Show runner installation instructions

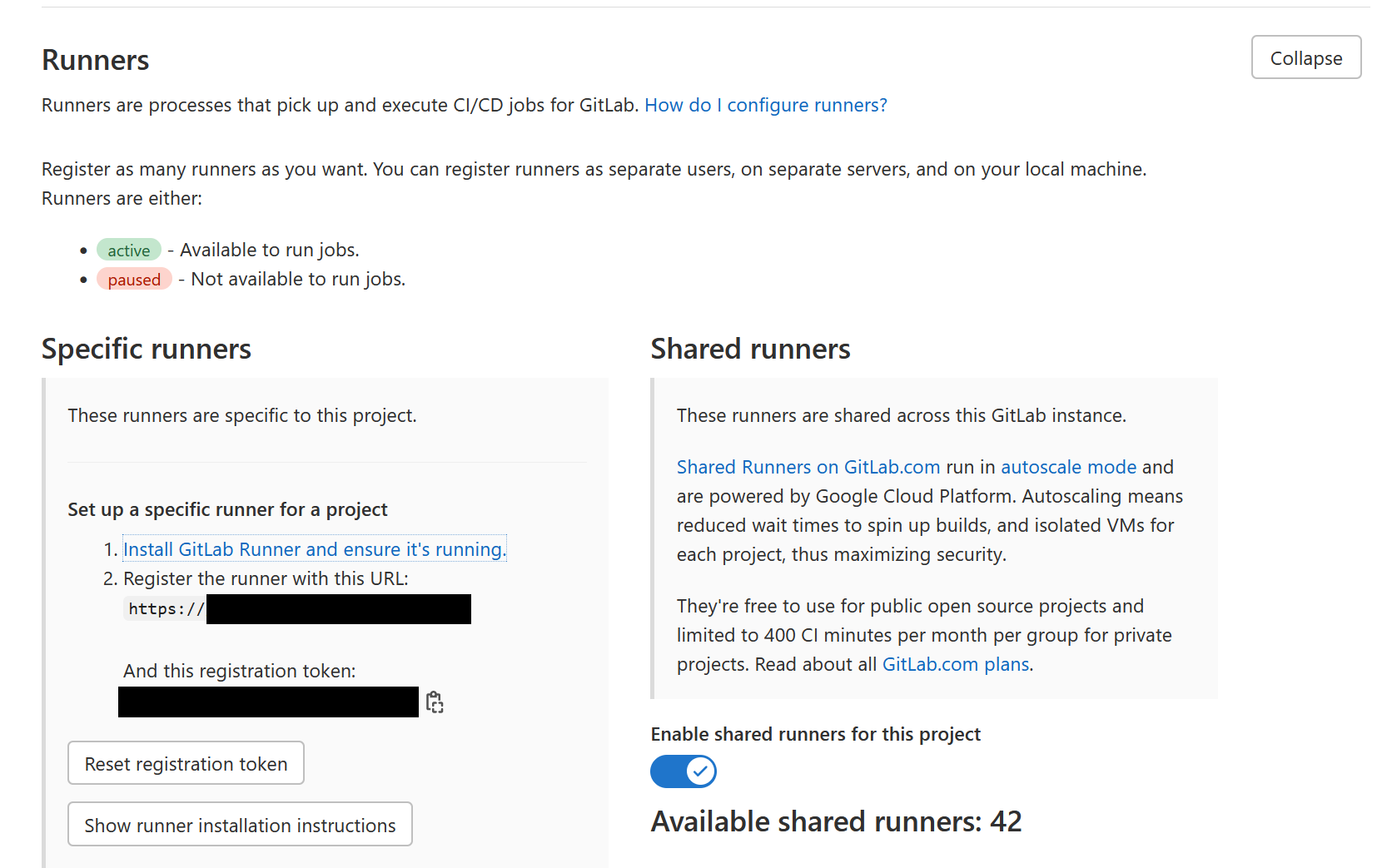pyautogui.click(x=240, y=825)
